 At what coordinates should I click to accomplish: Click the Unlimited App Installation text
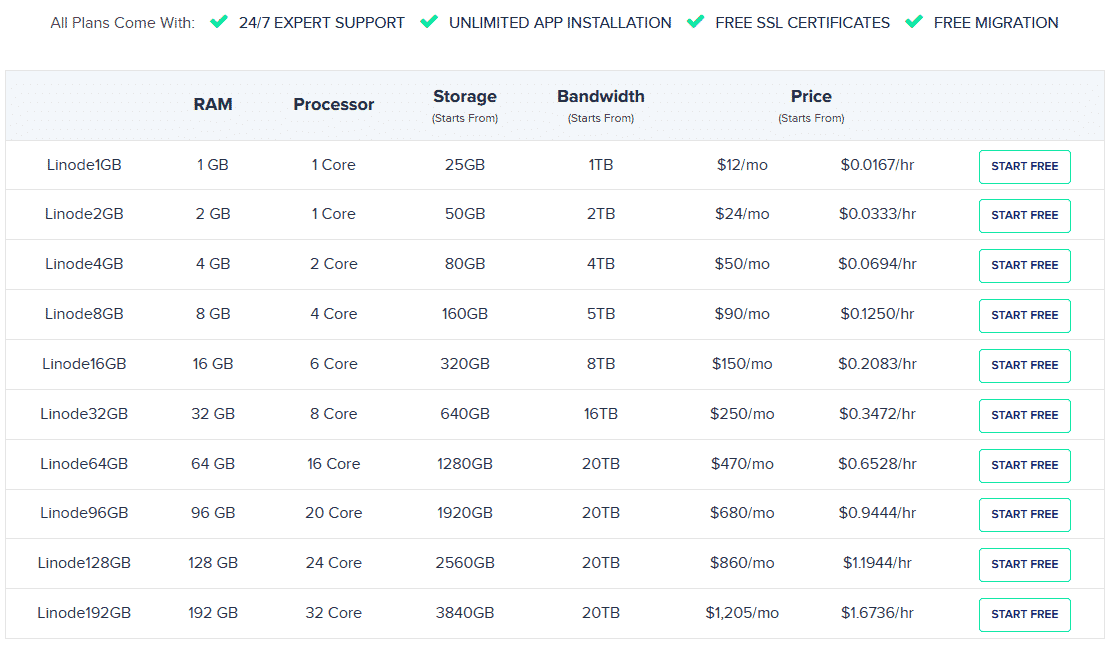[560, 23]
